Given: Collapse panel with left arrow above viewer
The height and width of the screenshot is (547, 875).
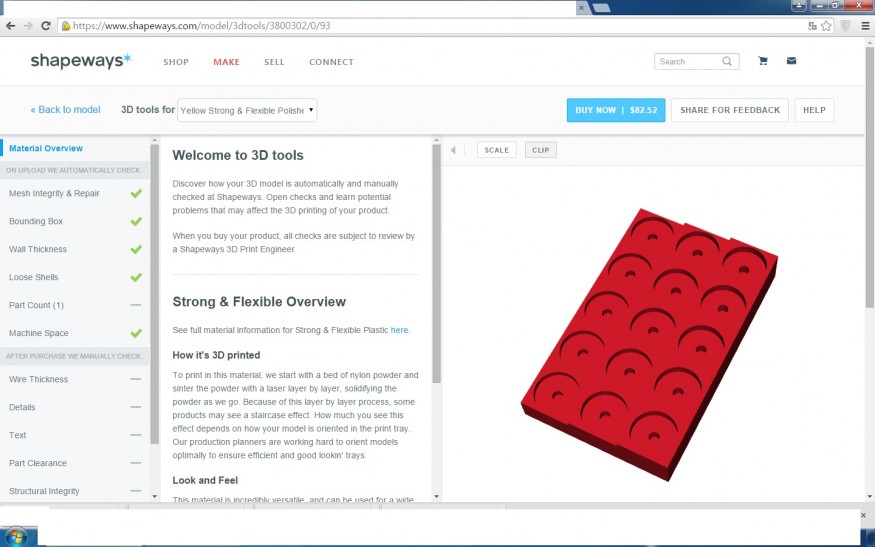Looking at the screenshot, I should click(453, 150).
